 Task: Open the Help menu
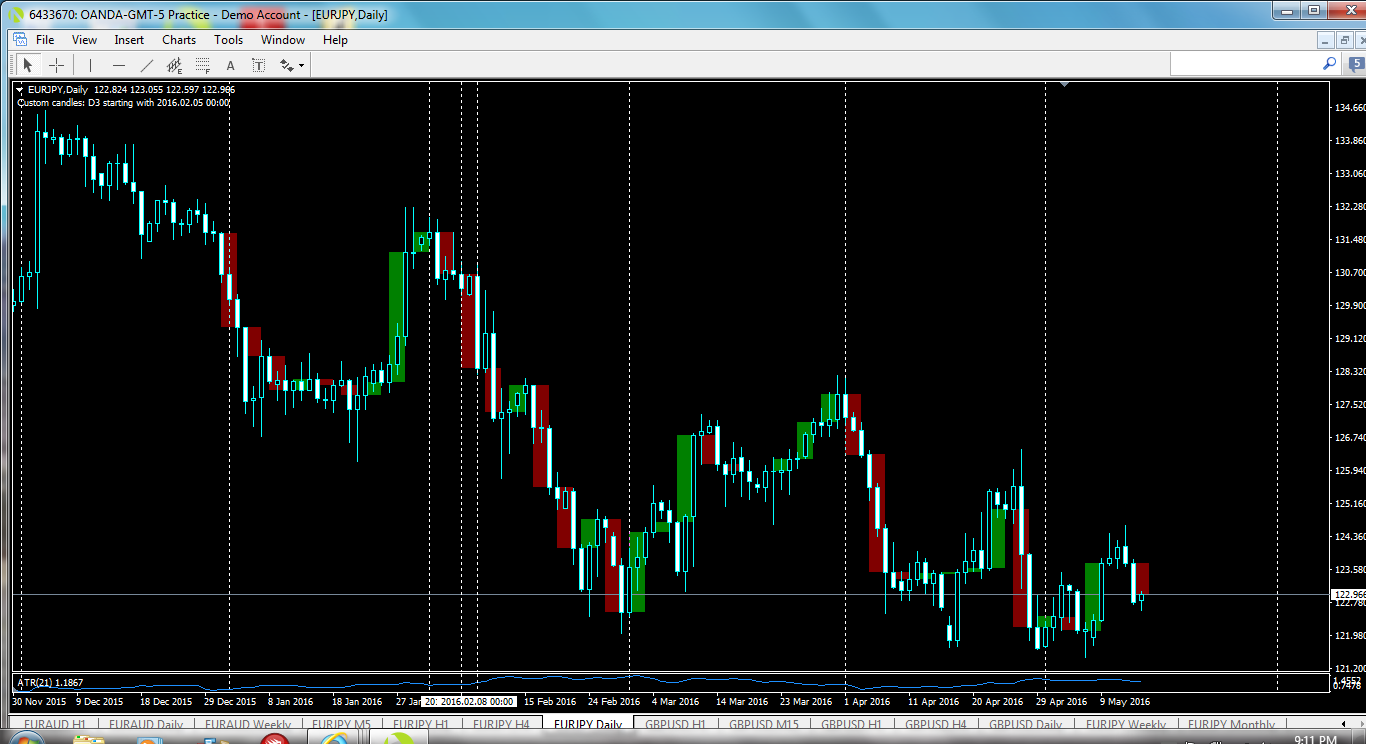(335, 40)
